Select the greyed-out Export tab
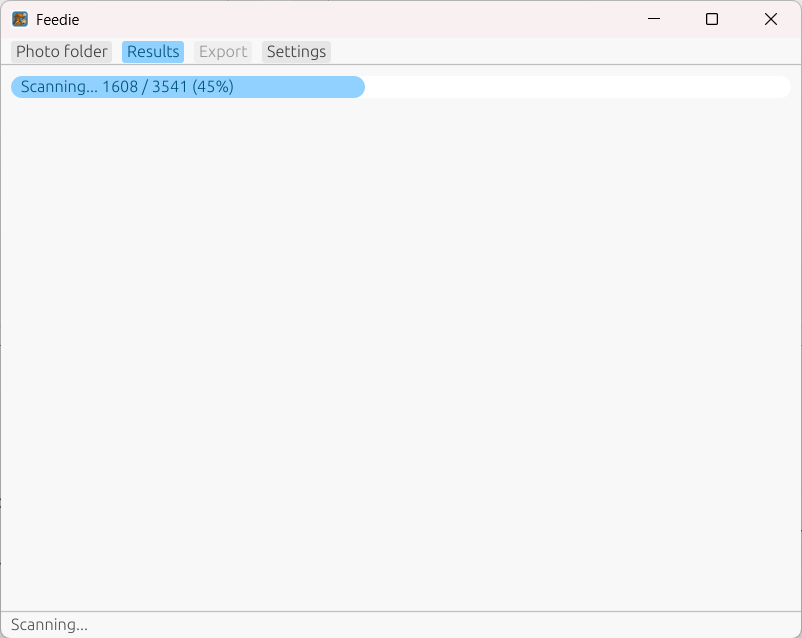Viewport: 802px width, 638px height. point(223,52)
